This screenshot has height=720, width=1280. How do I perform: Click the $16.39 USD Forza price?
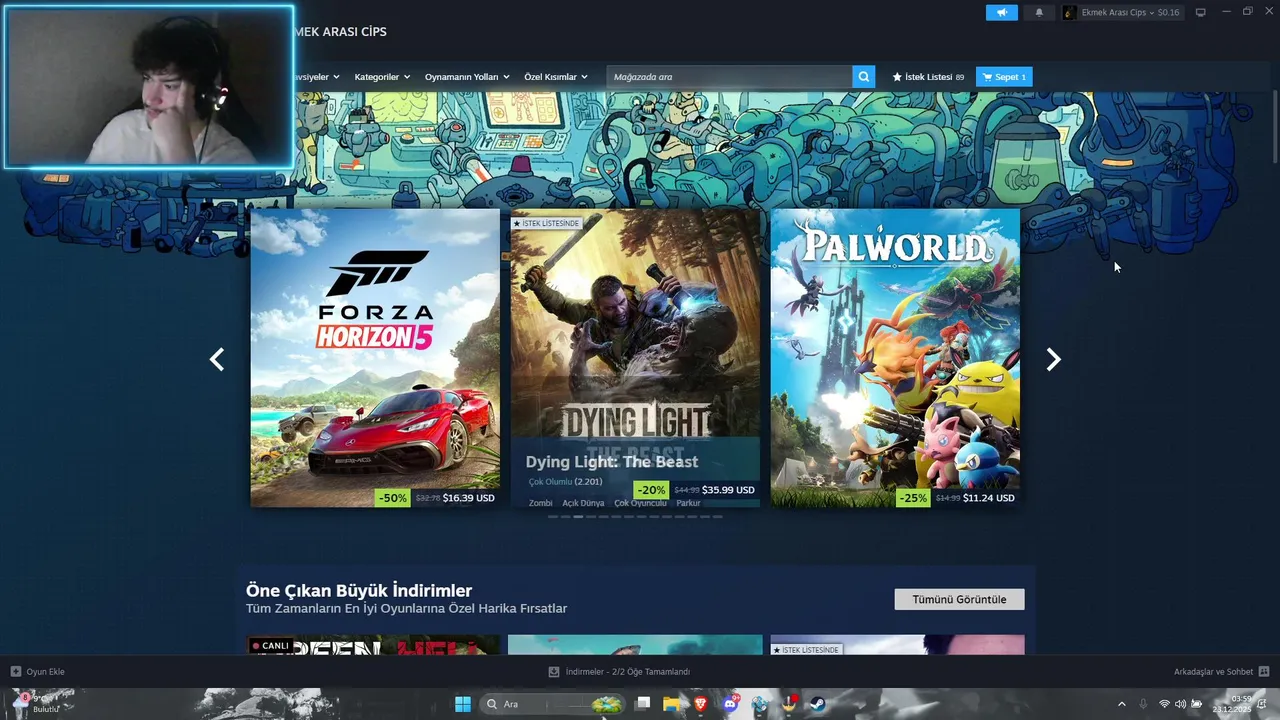click(469, 498)
